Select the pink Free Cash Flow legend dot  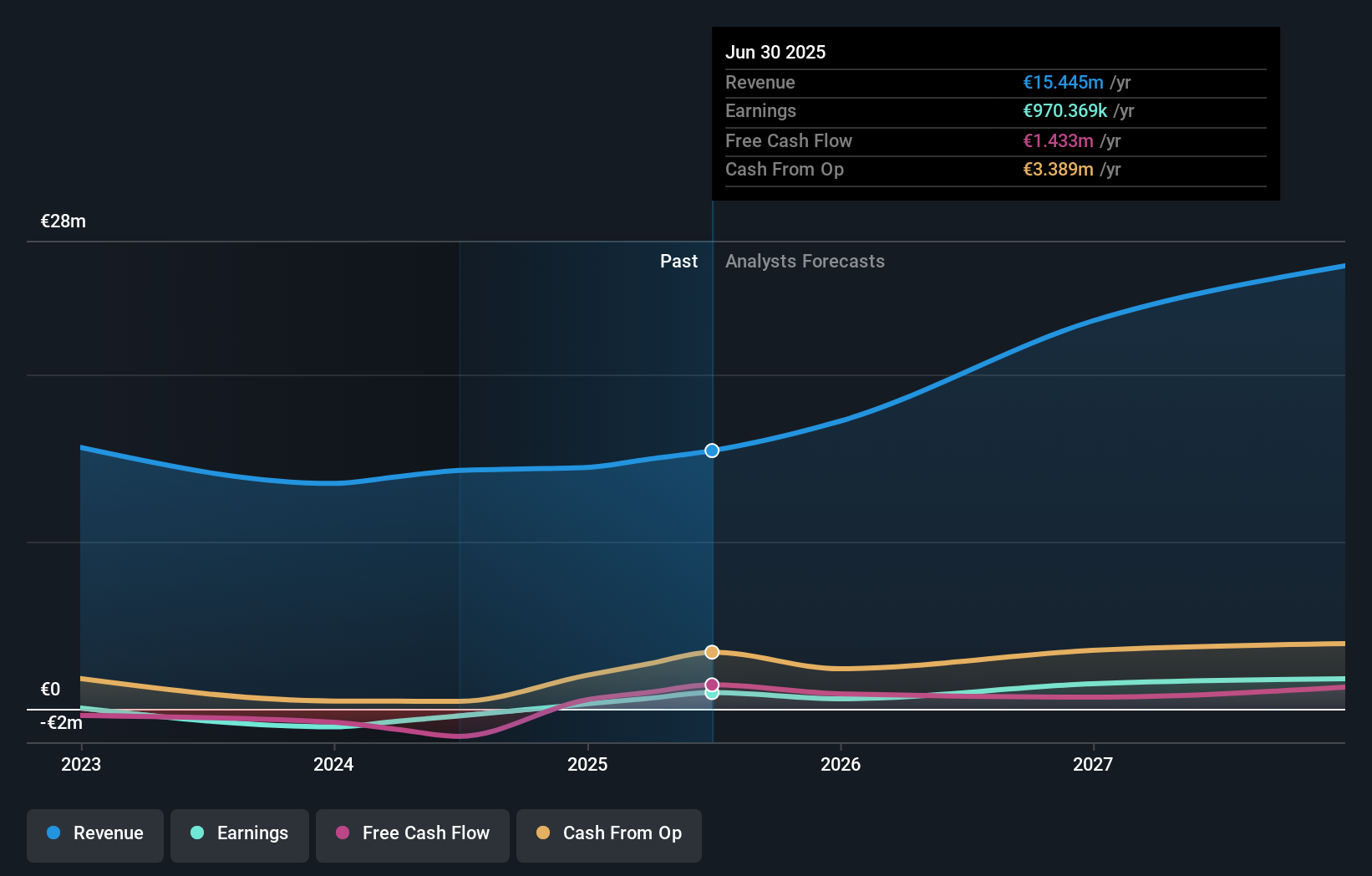click(342, 833)
